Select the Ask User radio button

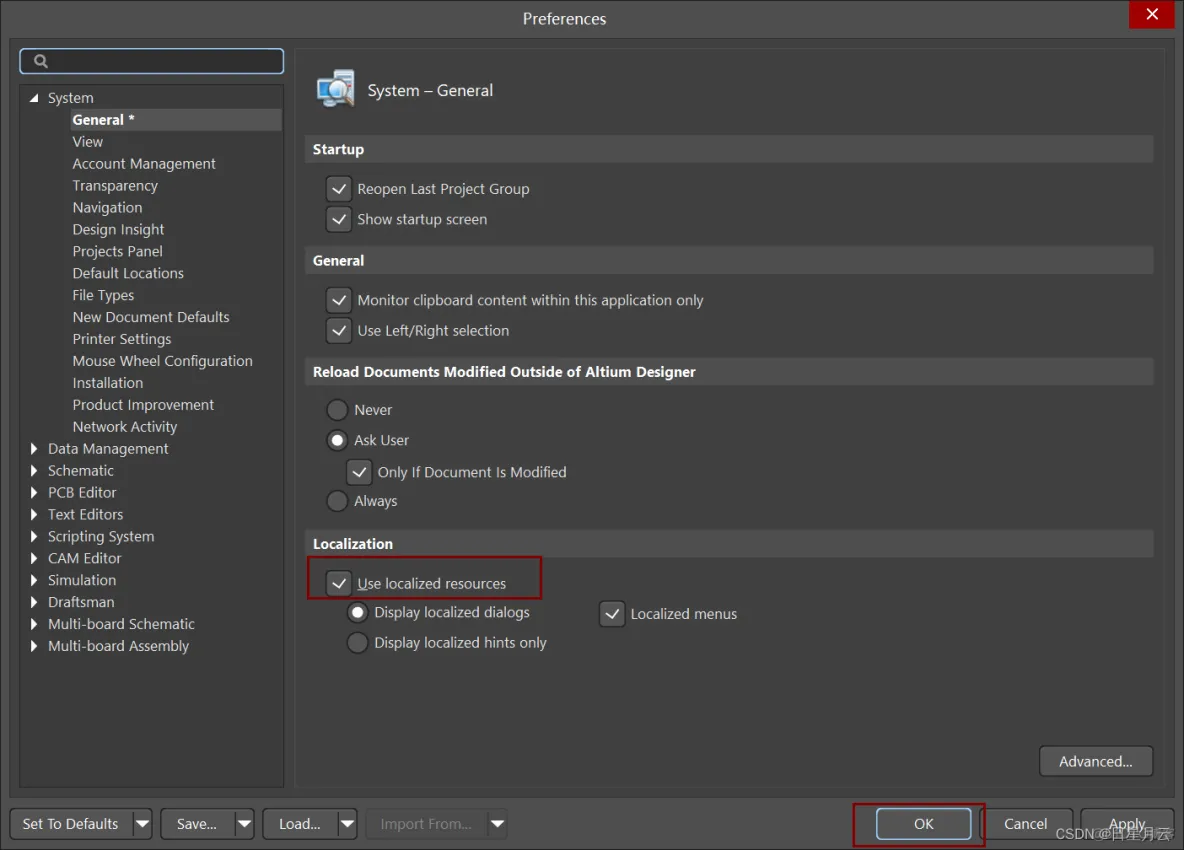pos(337,440)
